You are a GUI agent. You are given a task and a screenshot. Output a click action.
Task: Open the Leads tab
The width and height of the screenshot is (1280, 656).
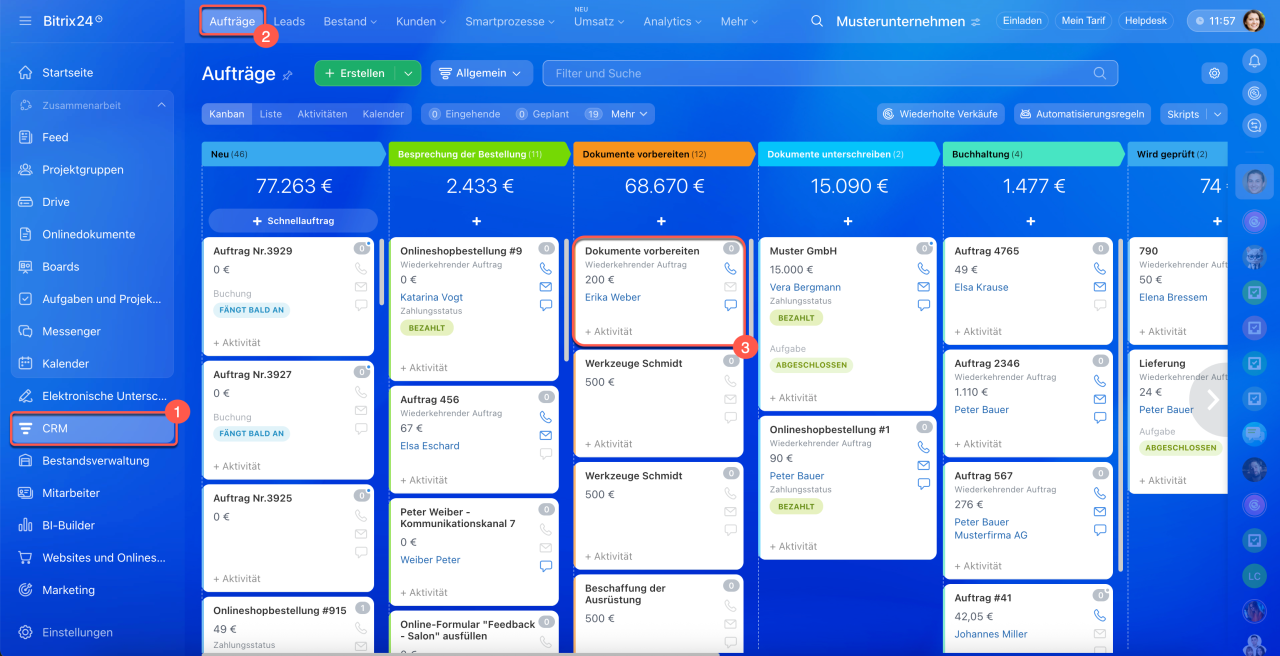(289, 21)
